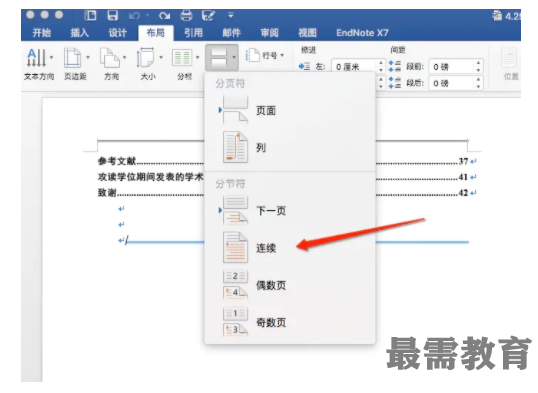Expand the Undo history dropdown arrow
Viewport: 538px width, 393px height.
(x=148, y=15)
